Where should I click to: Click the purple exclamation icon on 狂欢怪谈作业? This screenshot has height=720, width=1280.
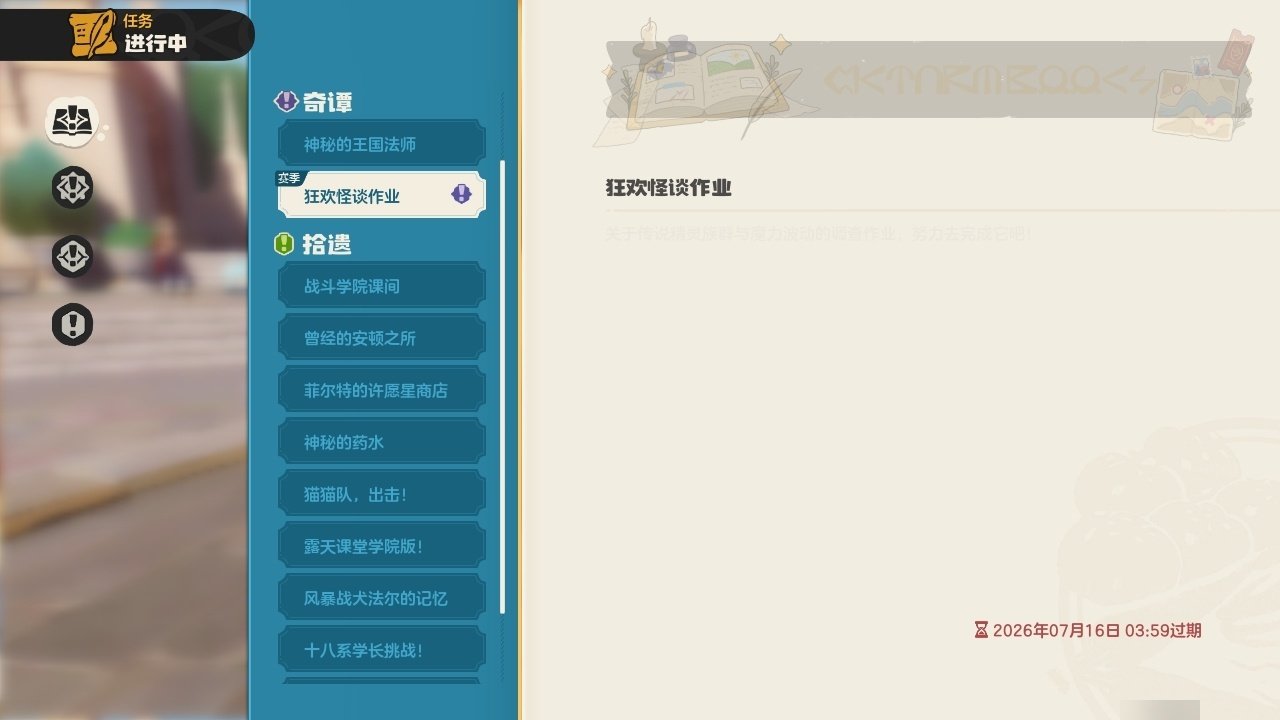pos(461,194)
